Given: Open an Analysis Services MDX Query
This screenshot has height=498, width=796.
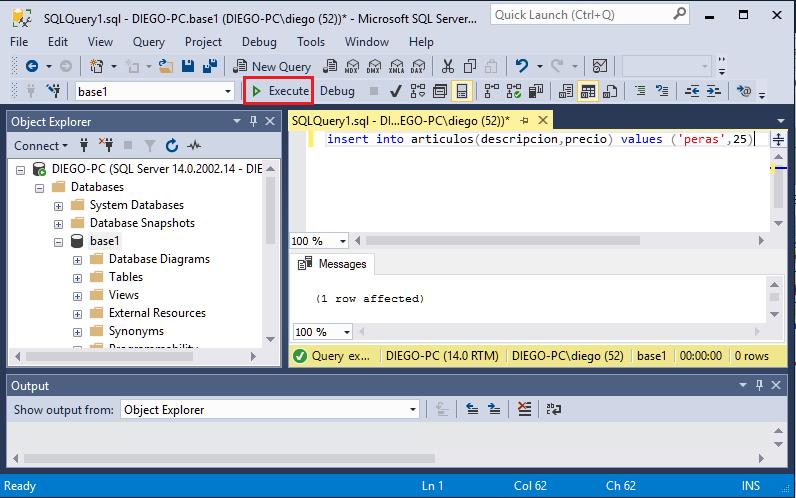Looking at the screenshot, I should [x=352, y=66].
